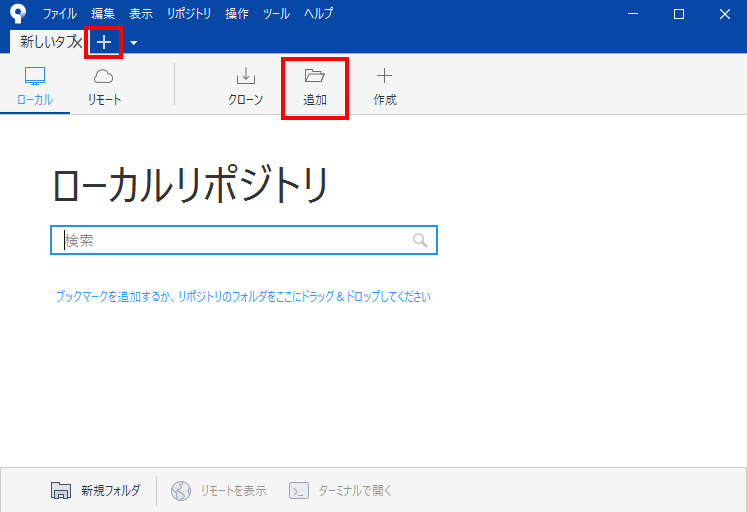Minimize the Sourcetree window
Viewport: 747px width, 512px height.
point(633,14)
